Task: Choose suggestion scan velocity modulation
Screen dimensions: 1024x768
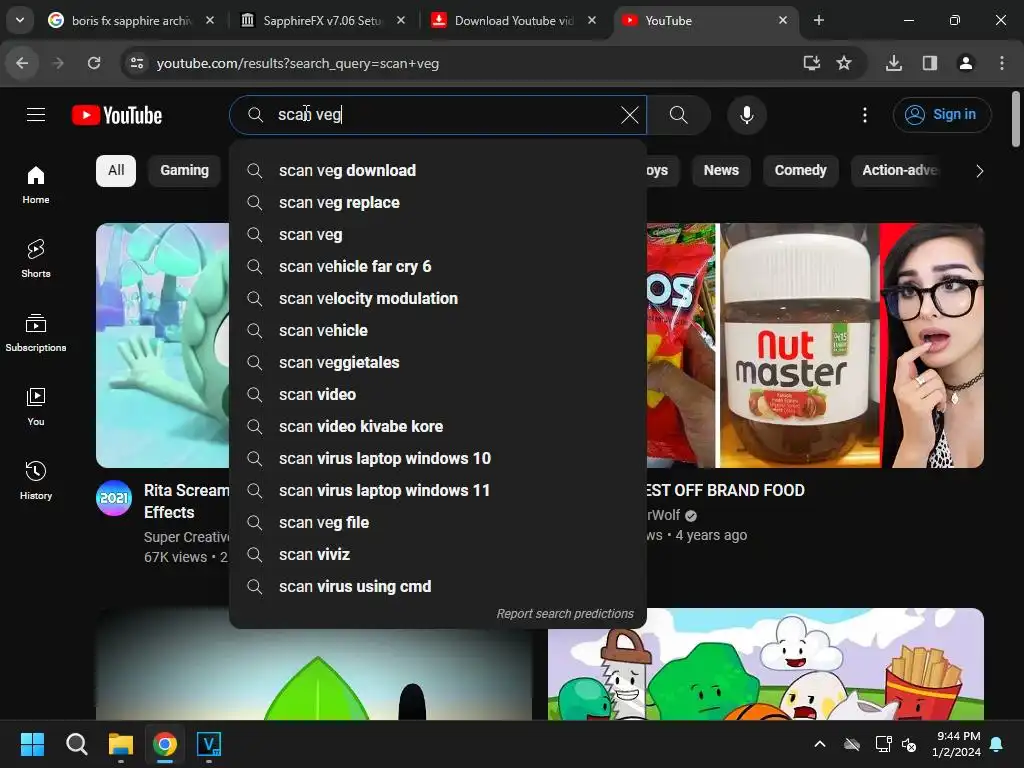Action: pos(438,298)
